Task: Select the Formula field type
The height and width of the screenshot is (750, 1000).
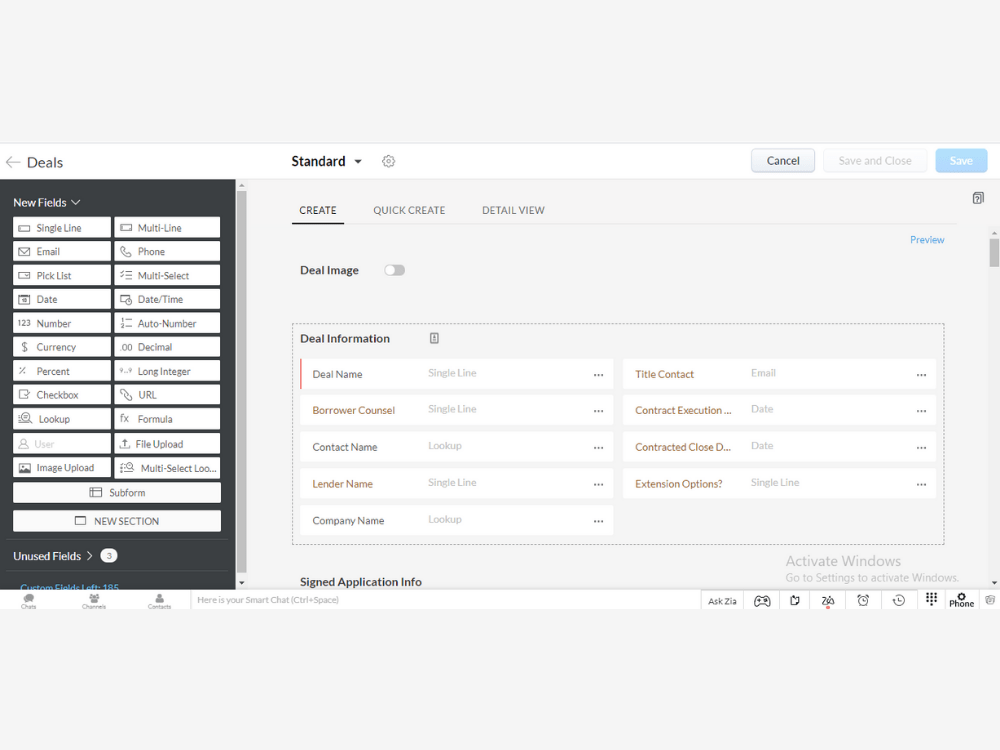Action: pyautogui.click(x=167, y=419)
